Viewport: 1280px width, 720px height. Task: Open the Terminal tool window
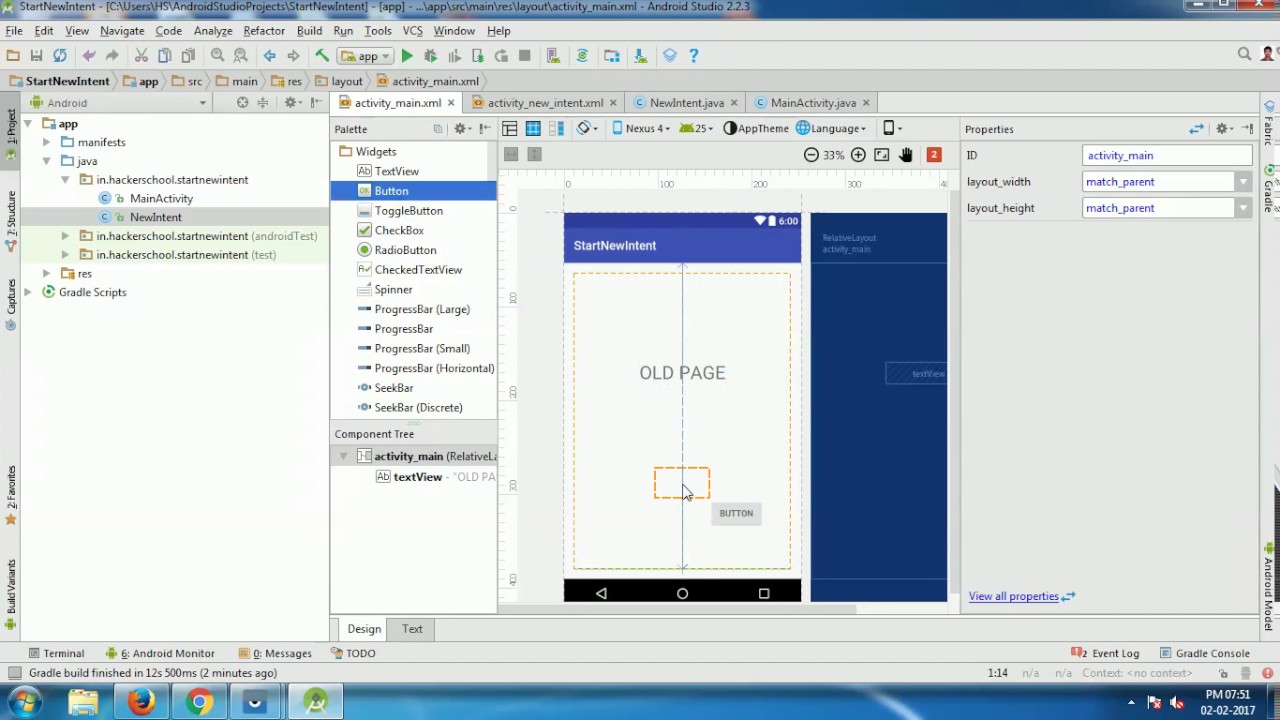56,654
